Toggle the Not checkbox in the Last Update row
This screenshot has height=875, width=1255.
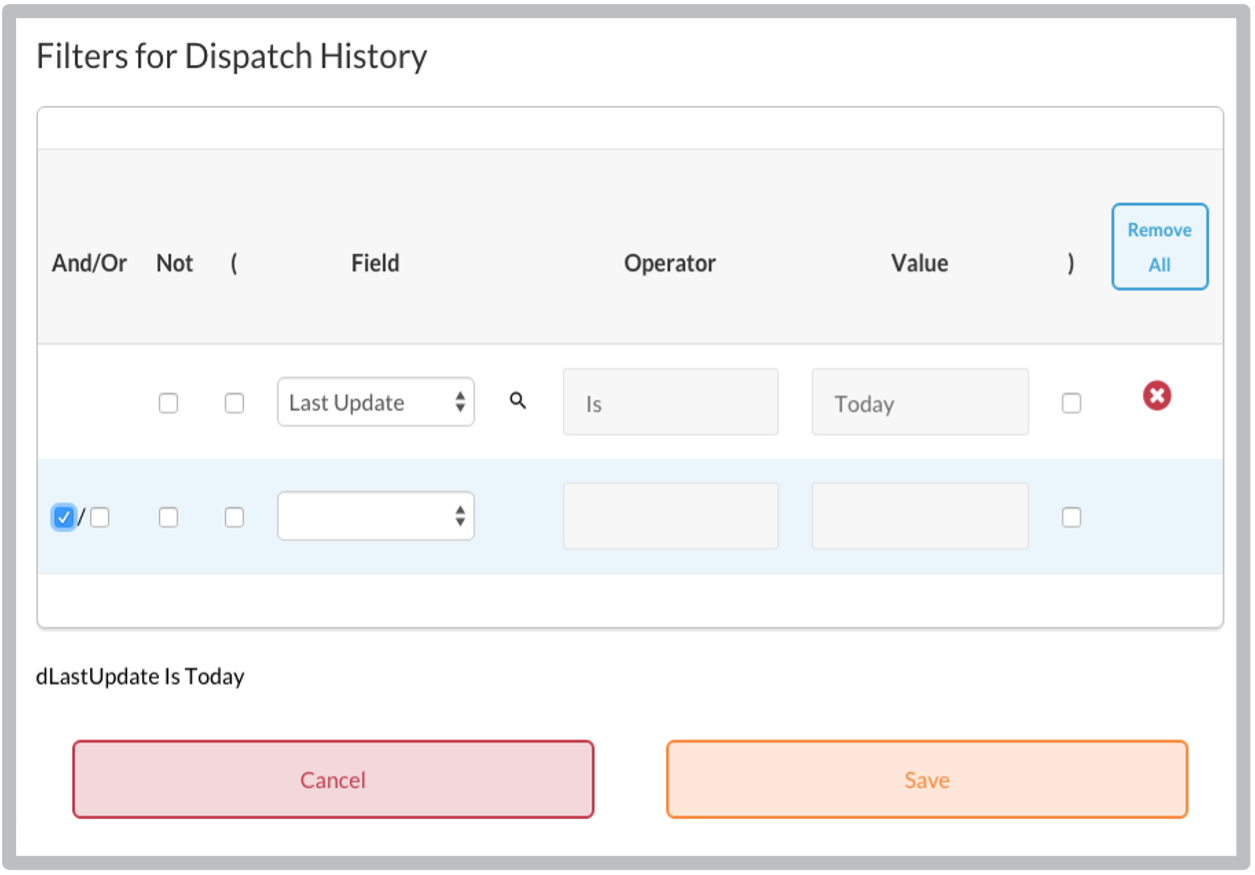click(x=168, y=403)
